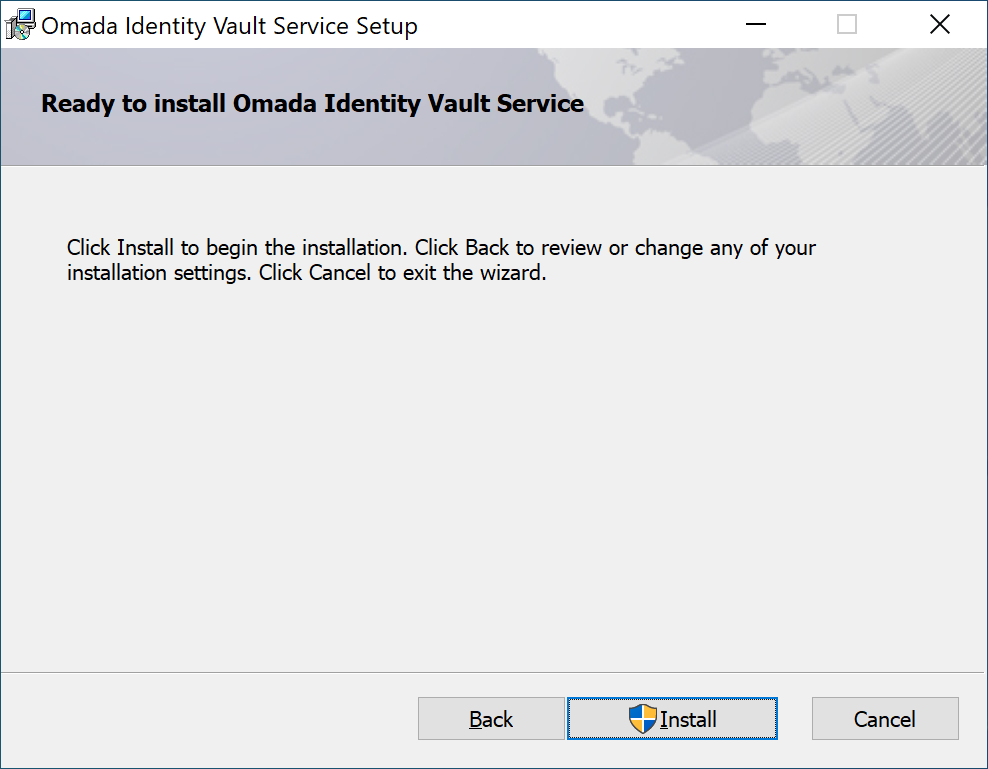Close the setup wizard with X

[939, 25]
